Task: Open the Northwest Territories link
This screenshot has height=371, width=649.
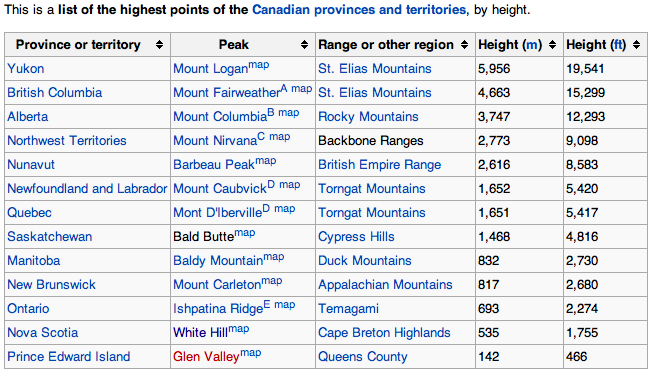Action: tap(67, 140)
